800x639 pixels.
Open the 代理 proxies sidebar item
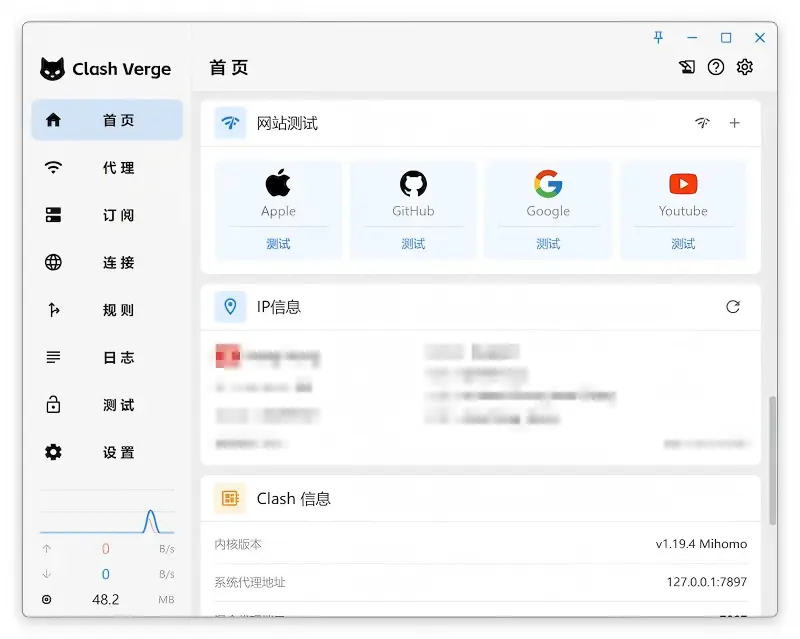point(107,167)
